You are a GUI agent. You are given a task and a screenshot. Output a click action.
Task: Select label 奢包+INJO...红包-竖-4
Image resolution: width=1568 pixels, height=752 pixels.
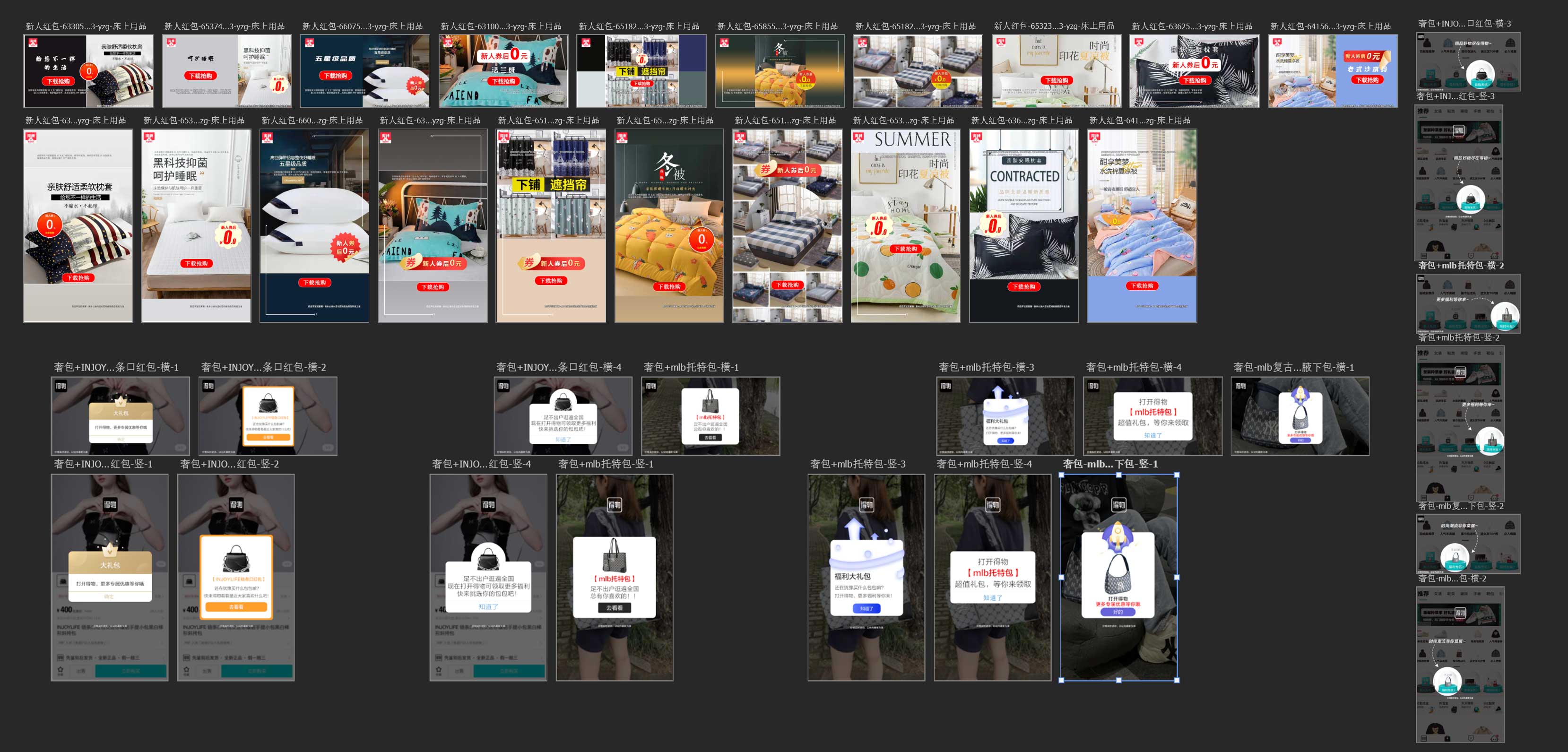click(482, 464)
